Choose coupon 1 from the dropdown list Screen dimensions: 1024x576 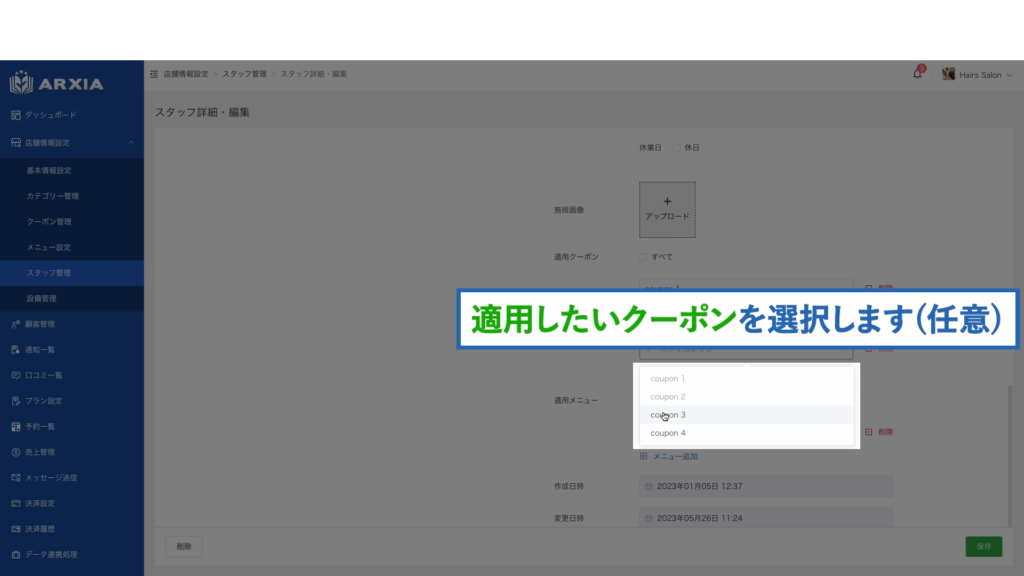tap(746, 379)
